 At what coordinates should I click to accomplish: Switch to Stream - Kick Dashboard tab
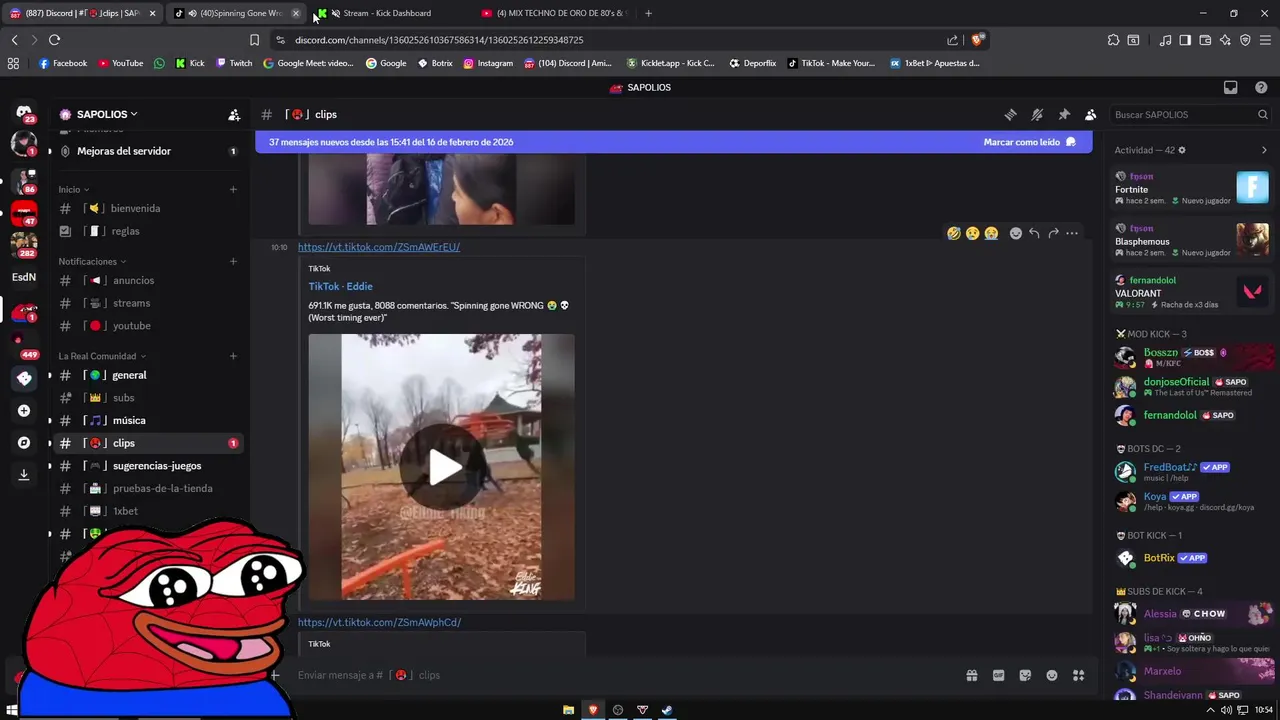(x=387, y=13)
